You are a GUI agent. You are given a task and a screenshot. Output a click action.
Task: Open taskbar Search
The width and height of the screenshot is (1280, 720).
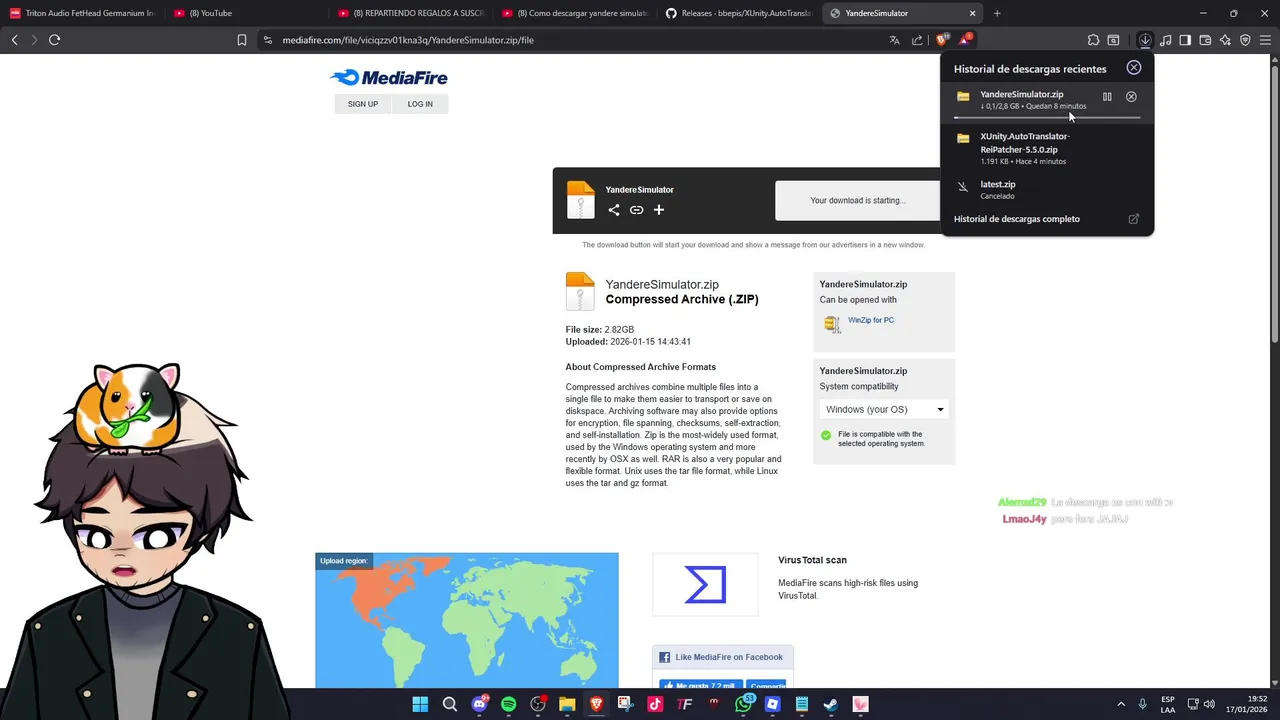click(x=450, y=704)
